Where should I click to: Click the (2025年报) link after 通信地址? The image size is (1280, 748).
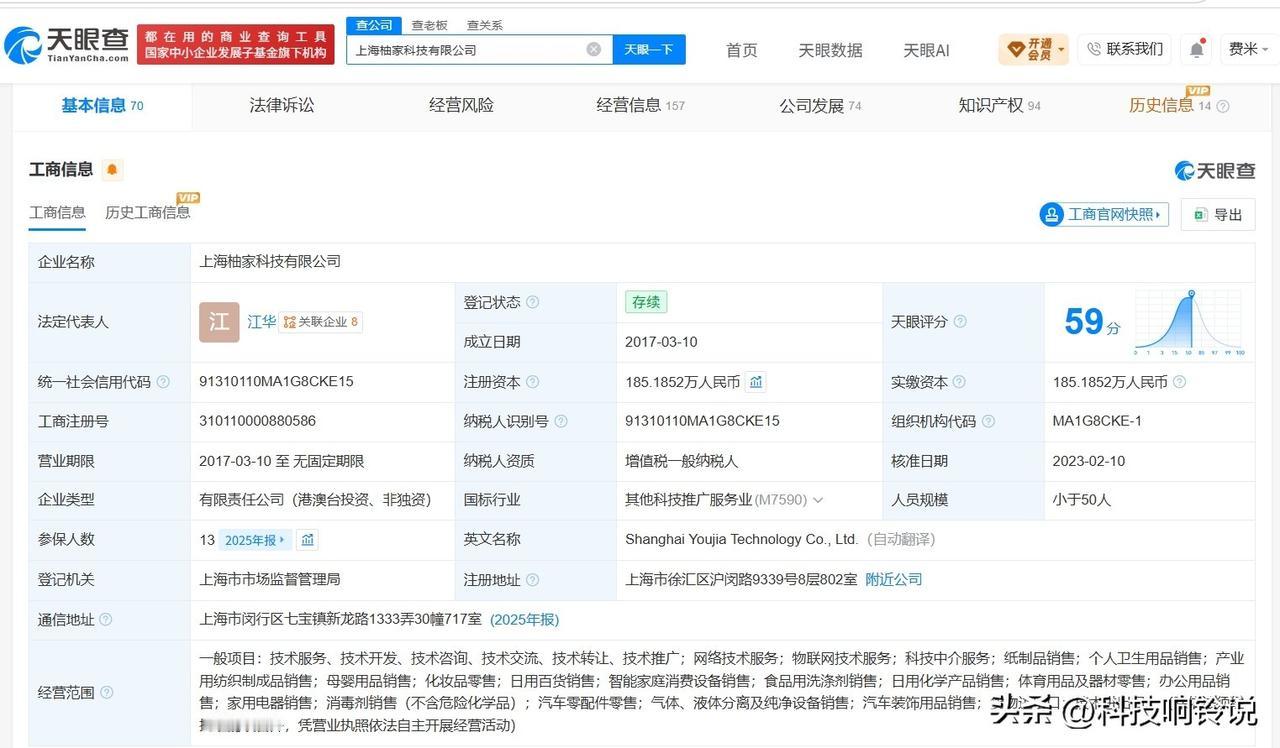pos(524,620)
